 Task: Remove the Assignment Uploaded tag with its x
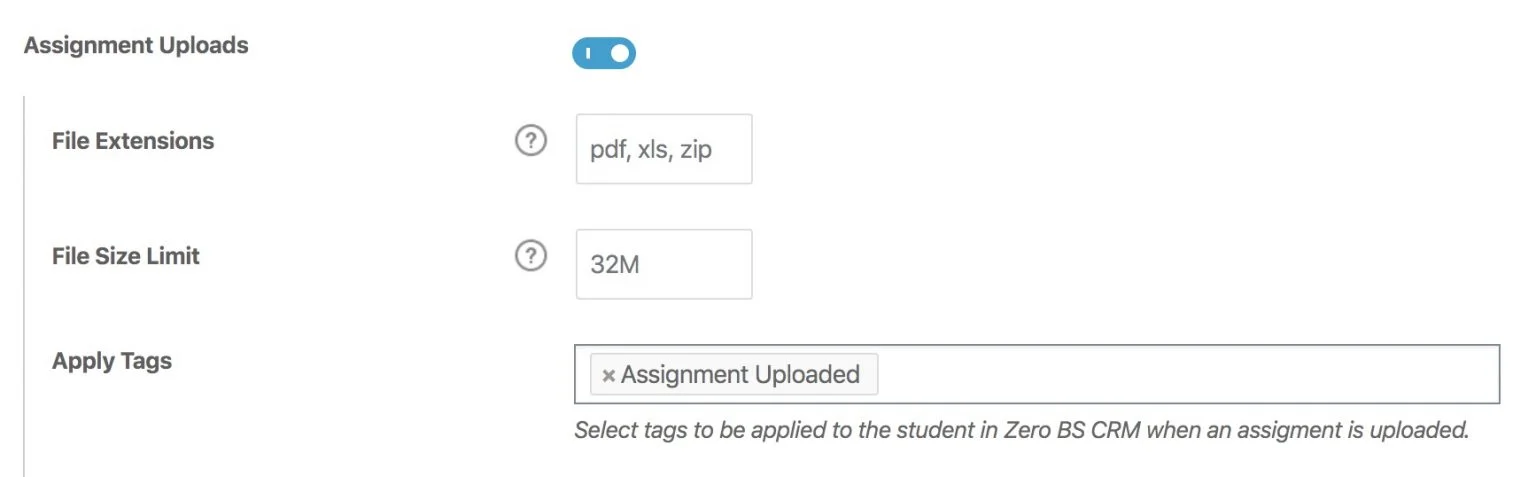point(608,376)
